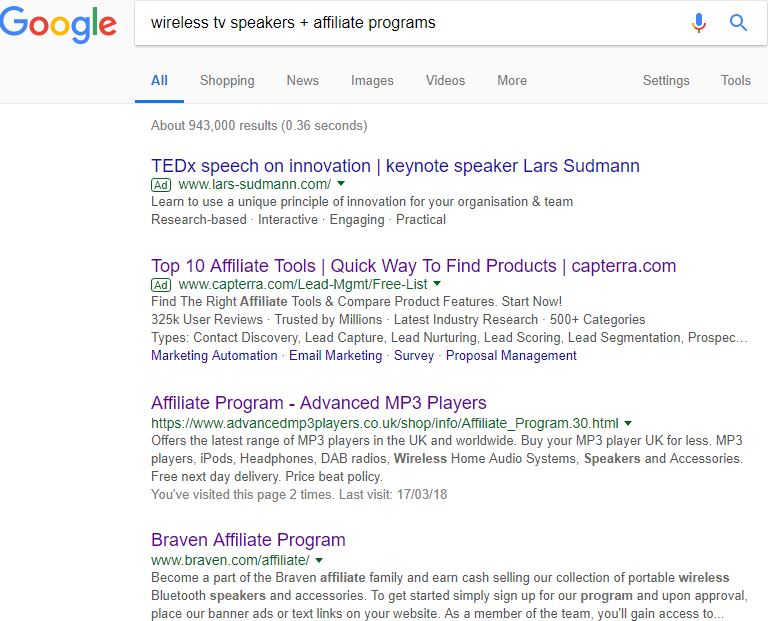768x621 pixels.
Task: Expand arrow next to www.braven.com/affiliate URL
Action: pyautogui.click(x=319, y=560)
